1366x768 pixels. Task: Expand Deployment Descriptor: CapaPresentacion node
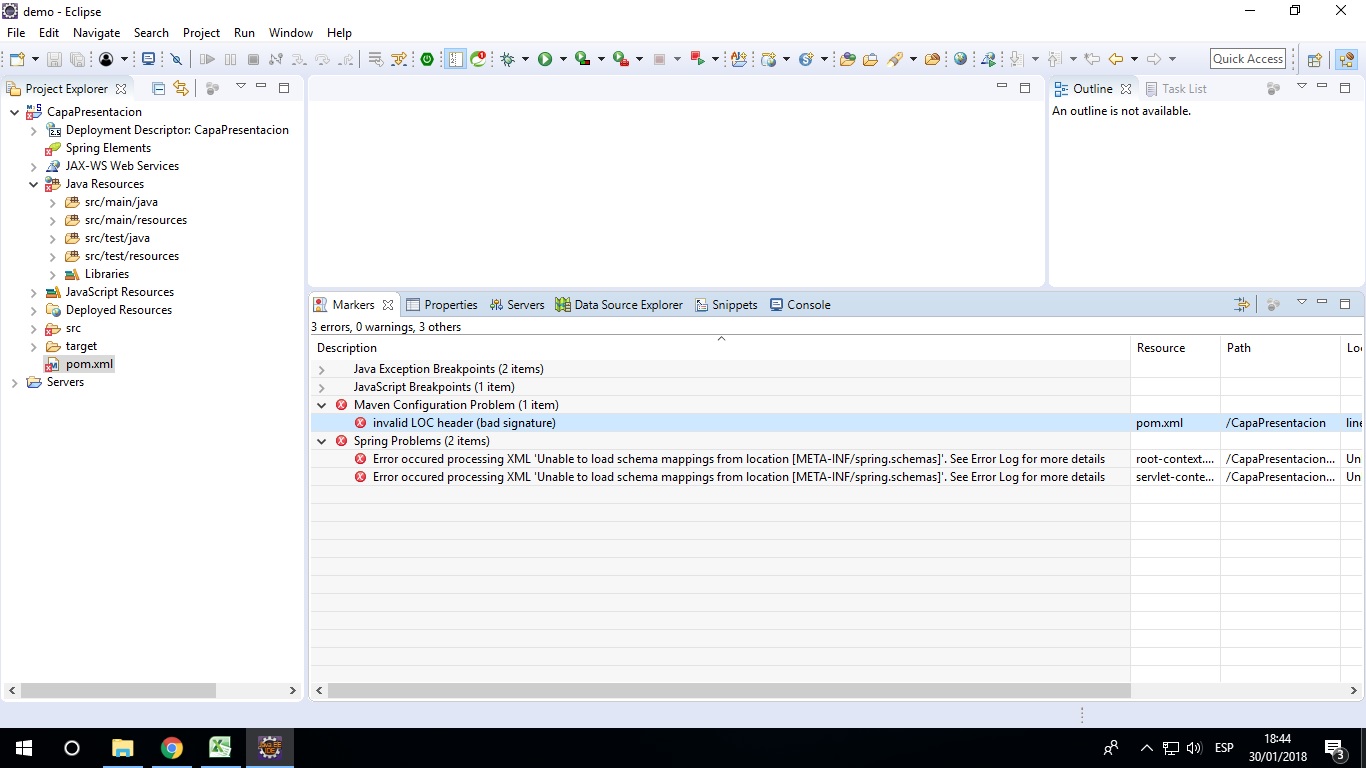(33, 130)
